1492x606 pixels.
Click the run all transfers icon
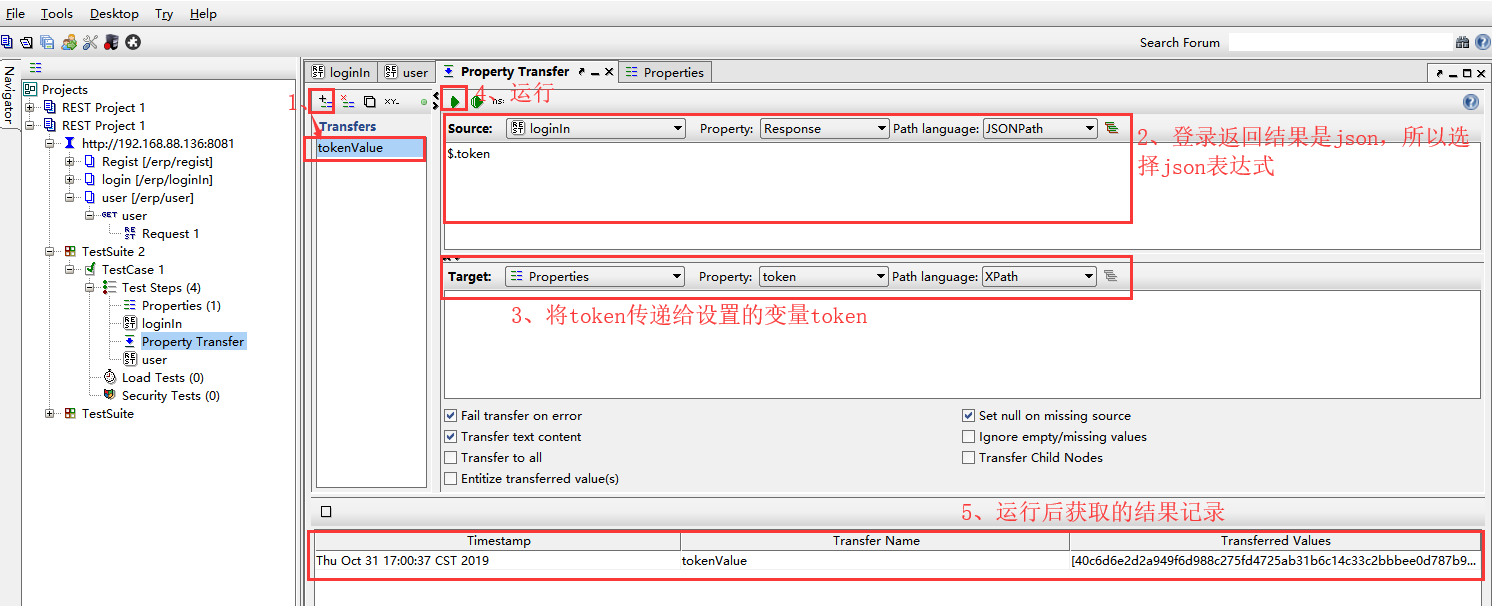coord(477,101)
